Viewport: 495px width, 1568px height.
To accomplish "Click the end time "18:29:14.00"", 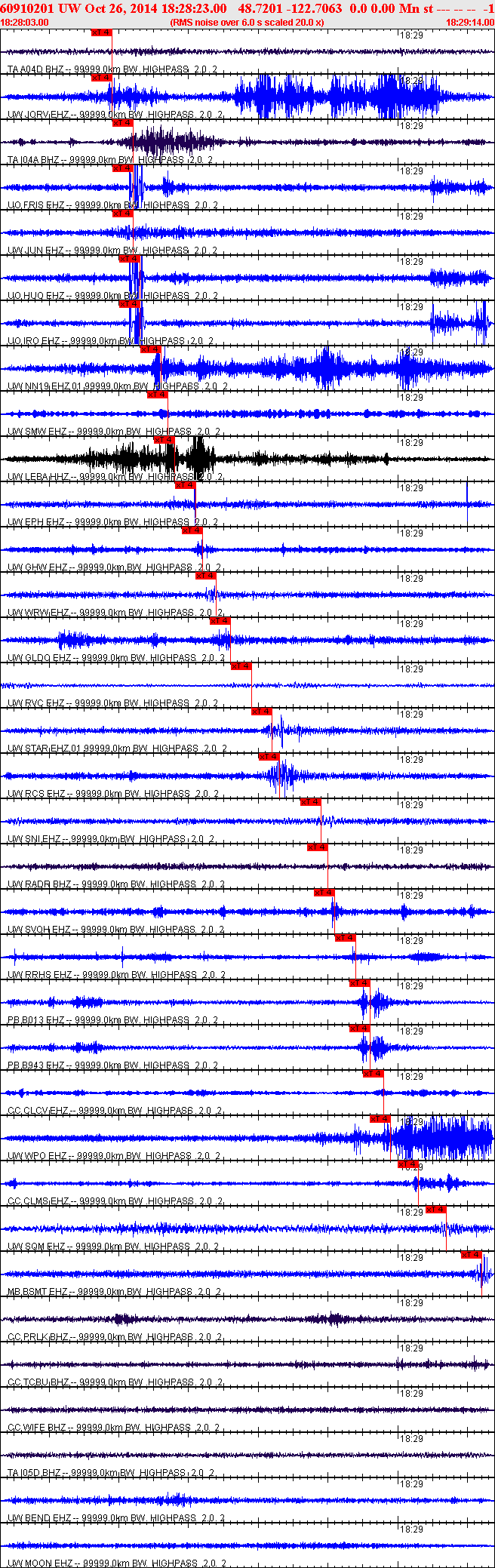I will pyautogui.click(x=470, y=22).
